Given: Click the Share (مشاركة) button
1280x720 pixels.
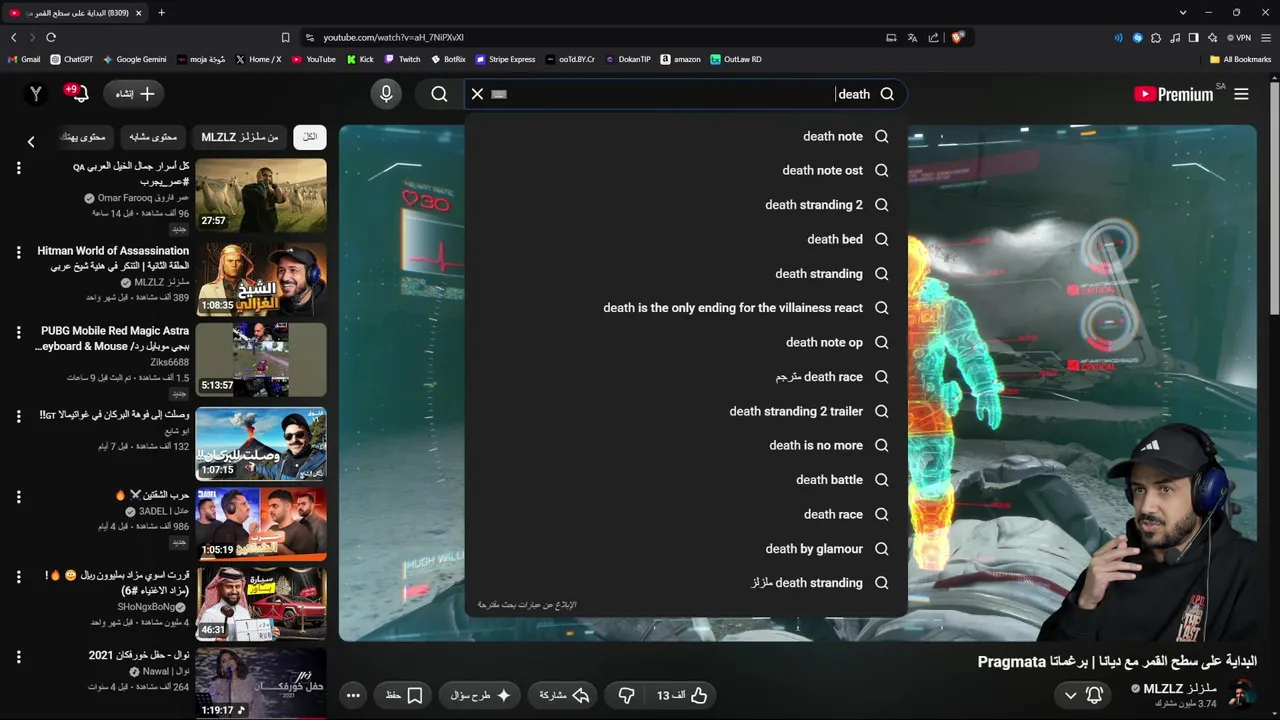Looking at the screenshot, I should click(564, 695).
